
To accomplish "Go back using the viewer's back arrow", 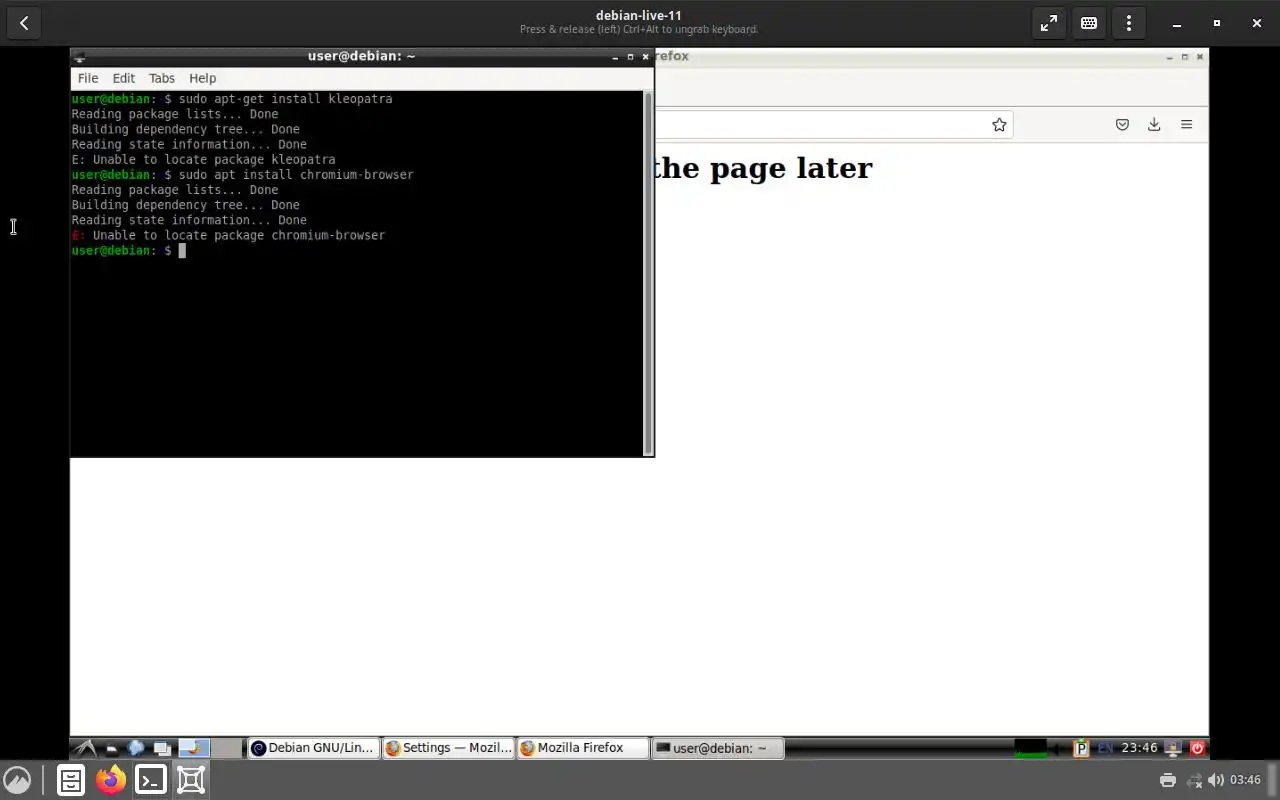I will click(x=24, y=23).
